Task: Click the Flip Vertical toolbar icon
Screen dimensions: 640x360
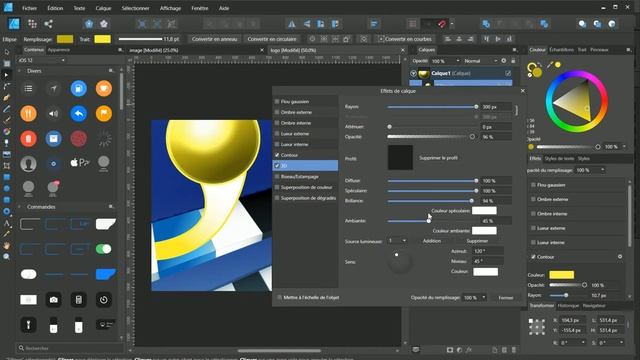Action: (307, 24)
